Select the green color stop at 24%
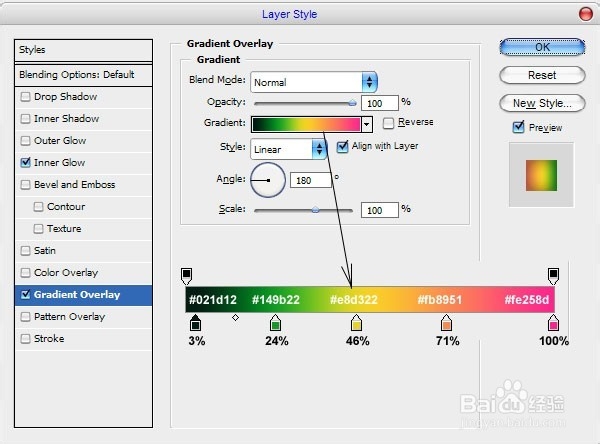Image resolution: width=600 pixels, height=444 pixels. point(276,323)
